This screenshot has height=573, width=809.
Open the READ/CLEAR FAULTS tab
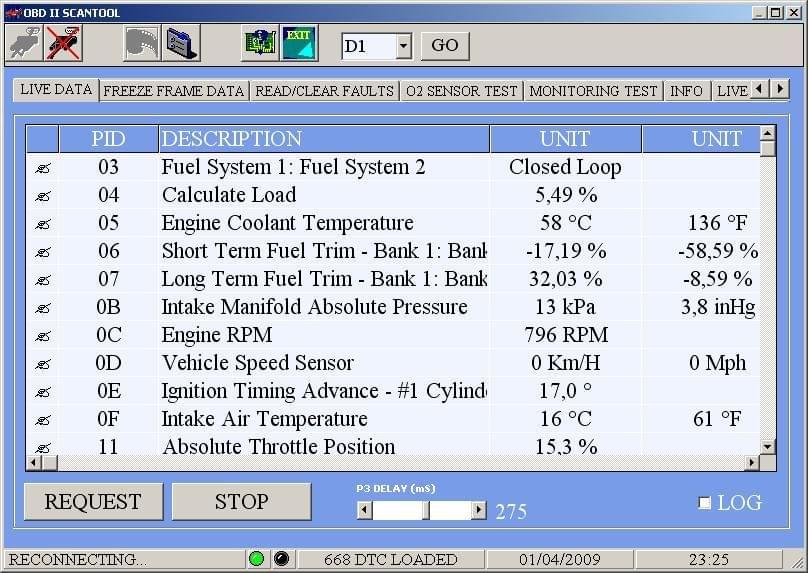pos(325,91)
